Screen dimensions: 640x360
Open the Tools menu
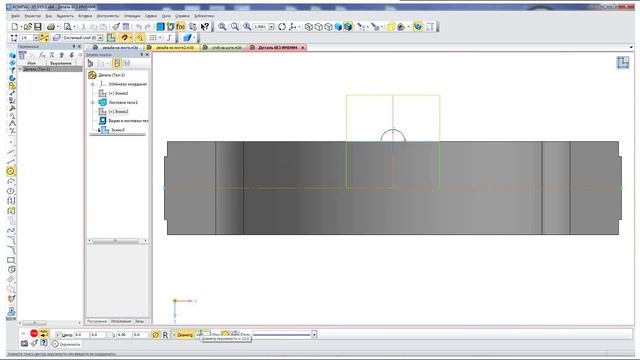pyautogui.click(x=107, y=16)
